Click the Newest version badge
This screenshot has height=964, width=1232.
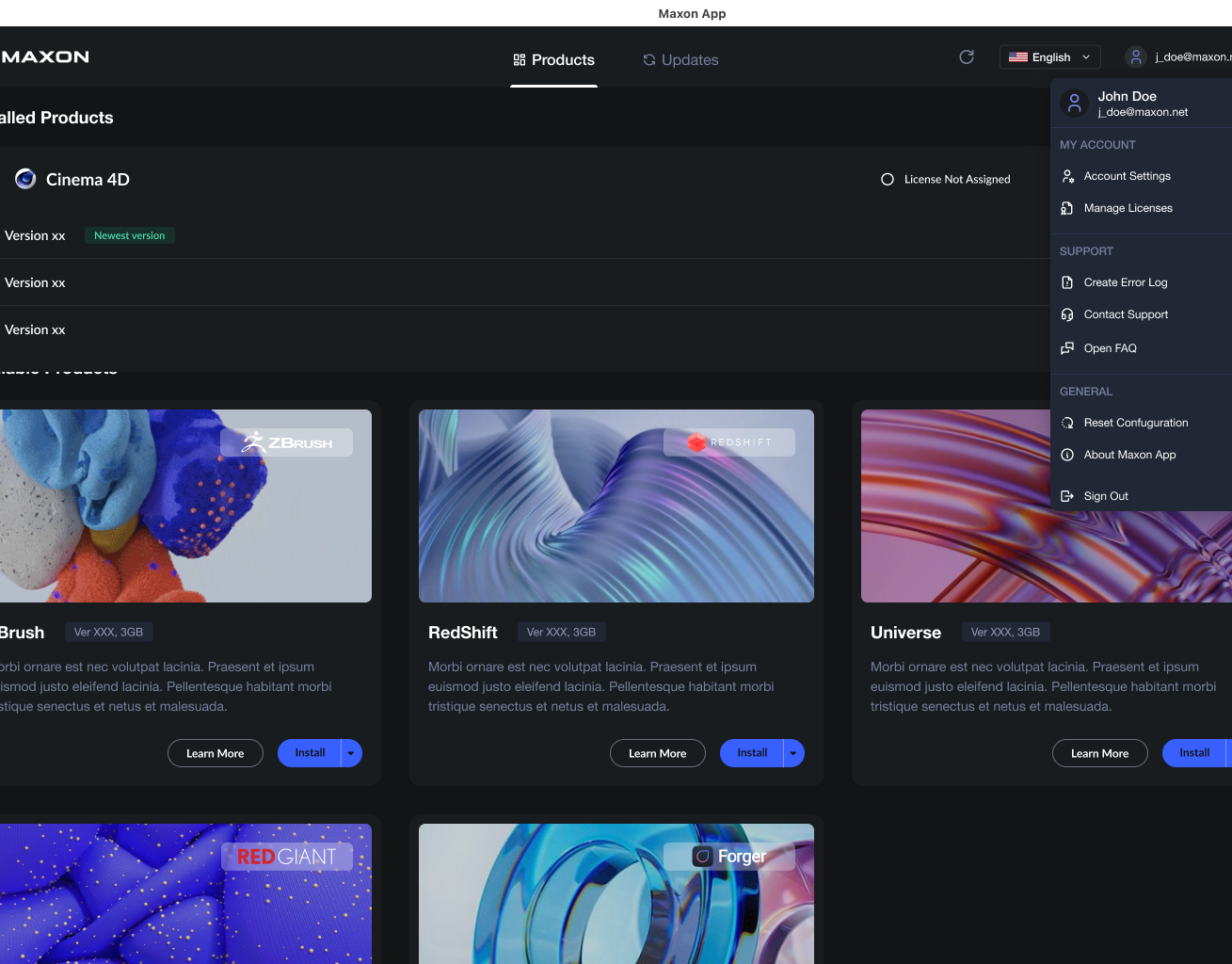click(x=130, y=235)
